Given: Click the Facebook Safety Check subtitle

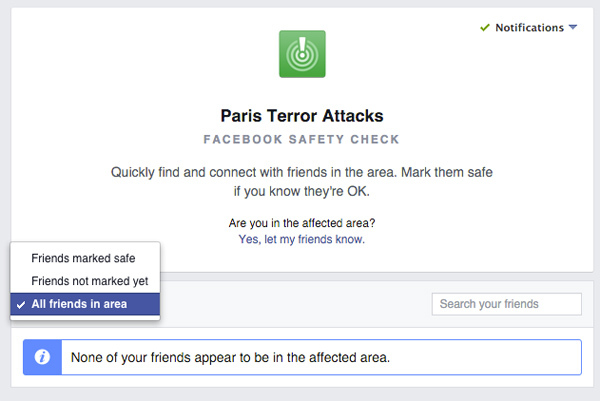Looking at the screenshot, I should pyautogui.click(x=301, y=140).
